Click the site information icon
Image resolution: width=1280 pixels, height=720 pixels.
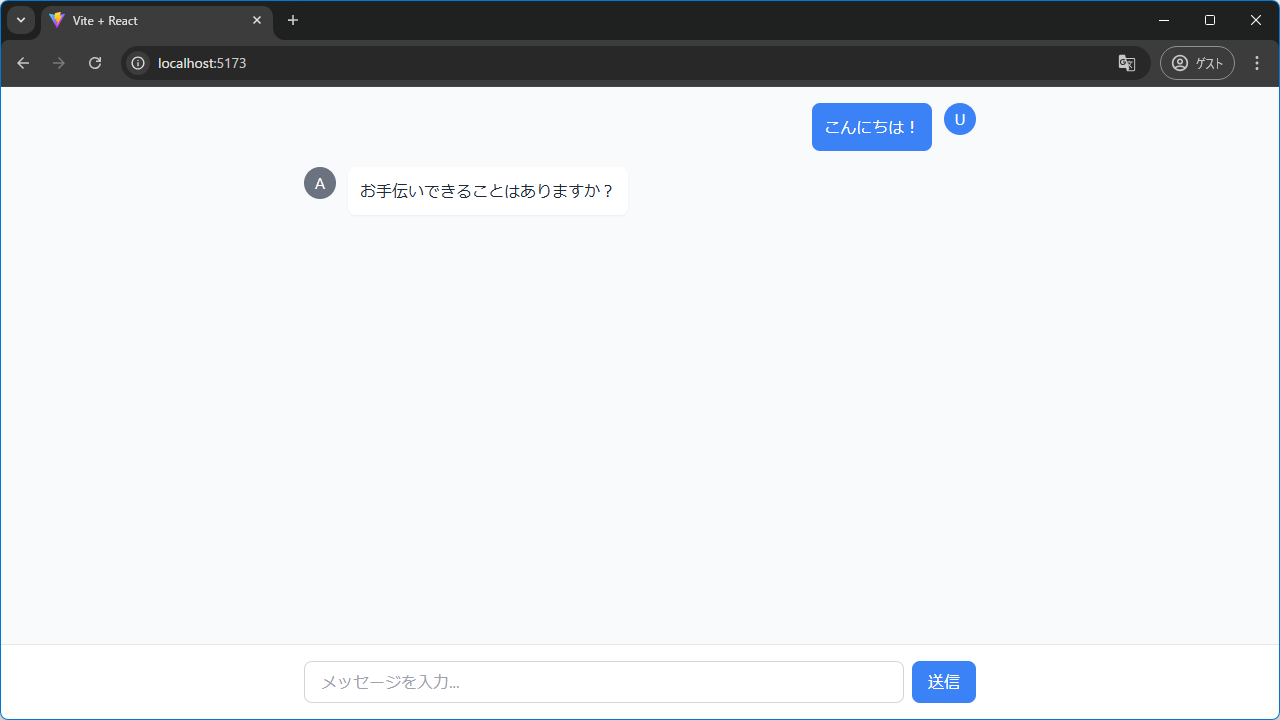(137, 63)
